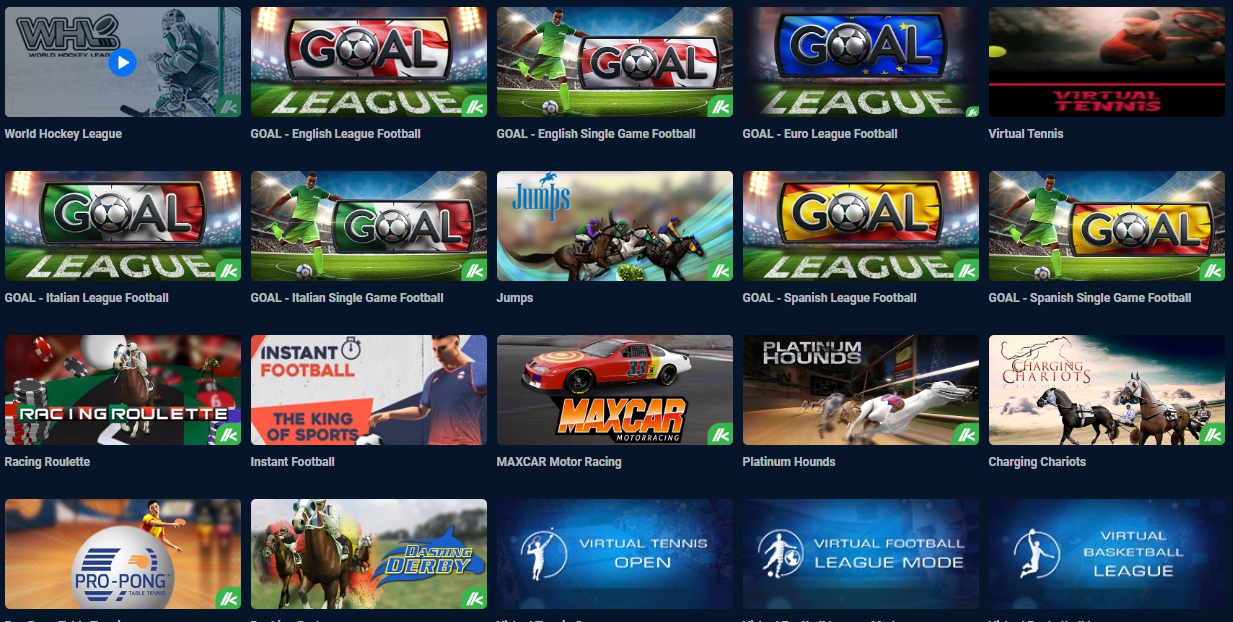Viewport: 1233px width, 622px height.
Task: Open the Virtual Tennis game thumbnail
Action: click(1107, 62)
